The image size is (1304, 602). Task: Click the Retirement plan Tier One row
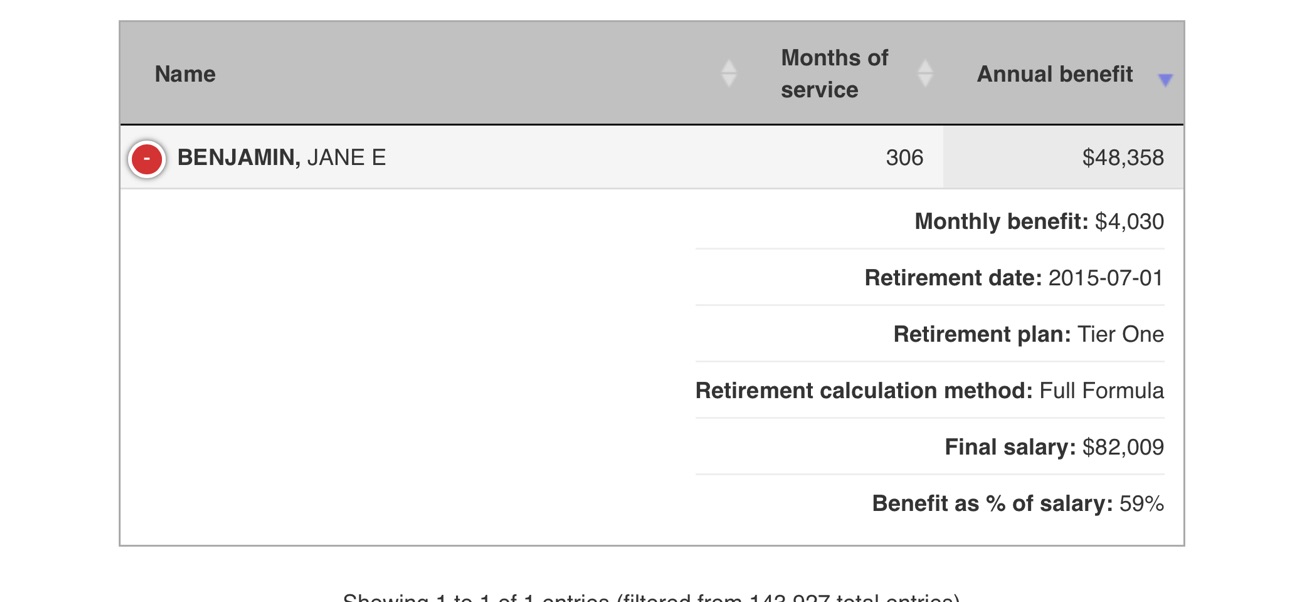point(930,334)
